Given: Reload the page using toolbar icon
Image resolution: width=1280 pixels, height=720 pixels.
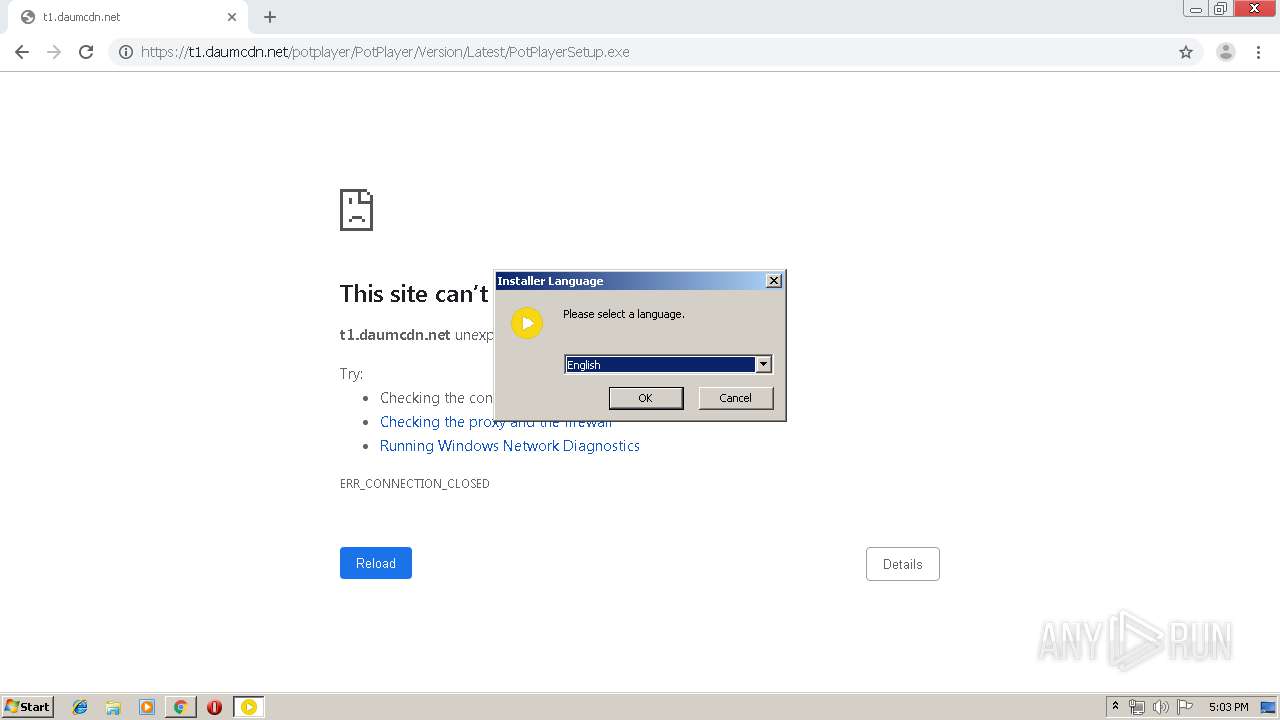Looking at the screenshot, I should [x=86, y=52].
